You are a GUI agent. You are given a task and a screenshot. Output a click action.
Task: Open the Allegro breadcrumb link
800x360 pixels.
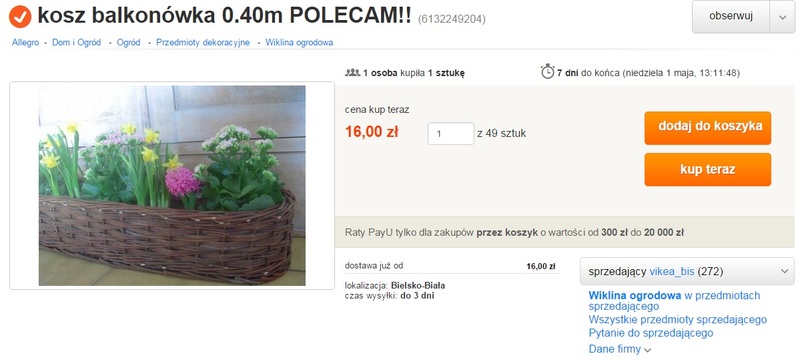click(x=26, y=43)
